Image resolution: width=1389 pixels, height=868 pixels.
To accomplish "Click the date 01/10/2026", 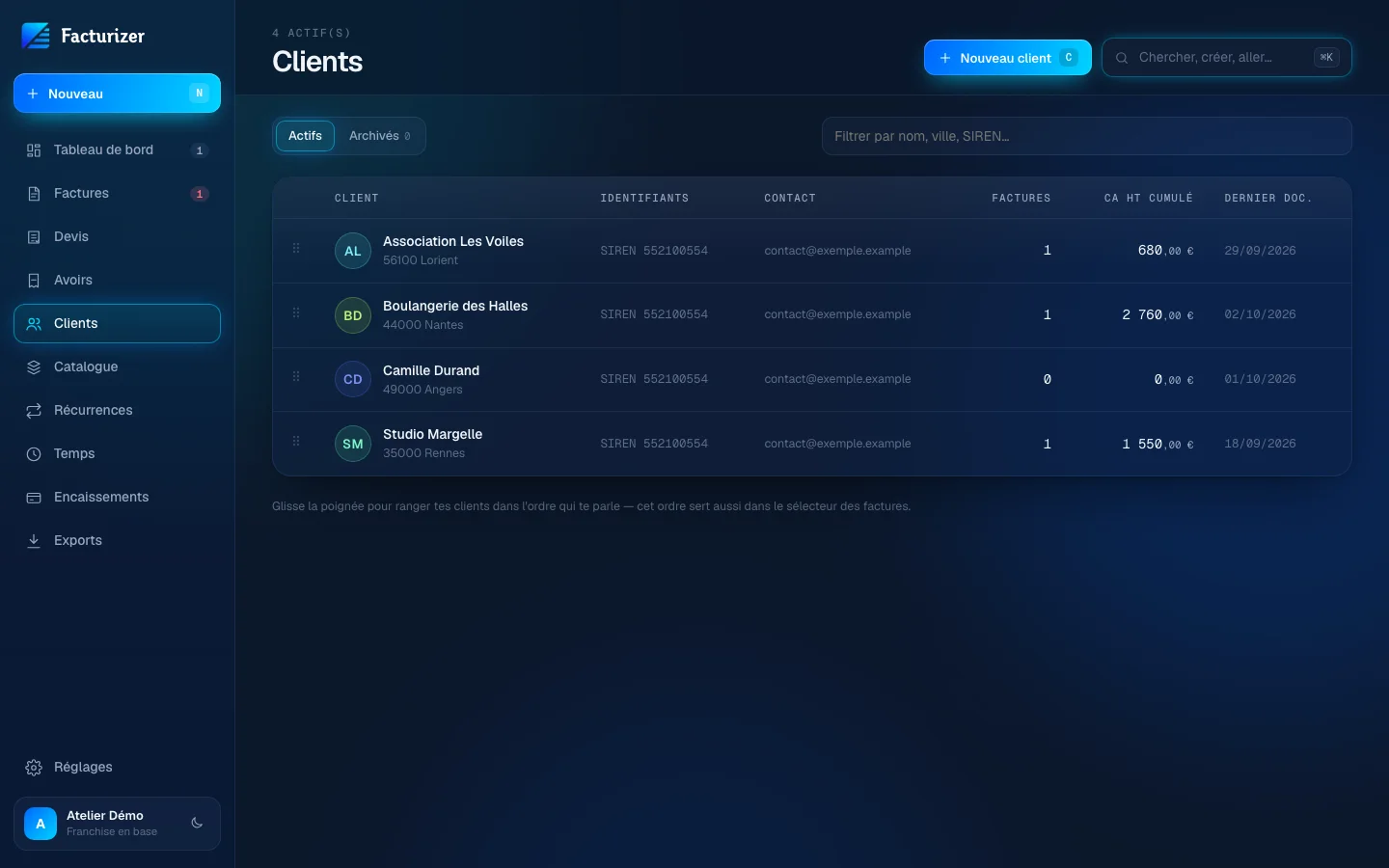I will [x=1260, y=379].
